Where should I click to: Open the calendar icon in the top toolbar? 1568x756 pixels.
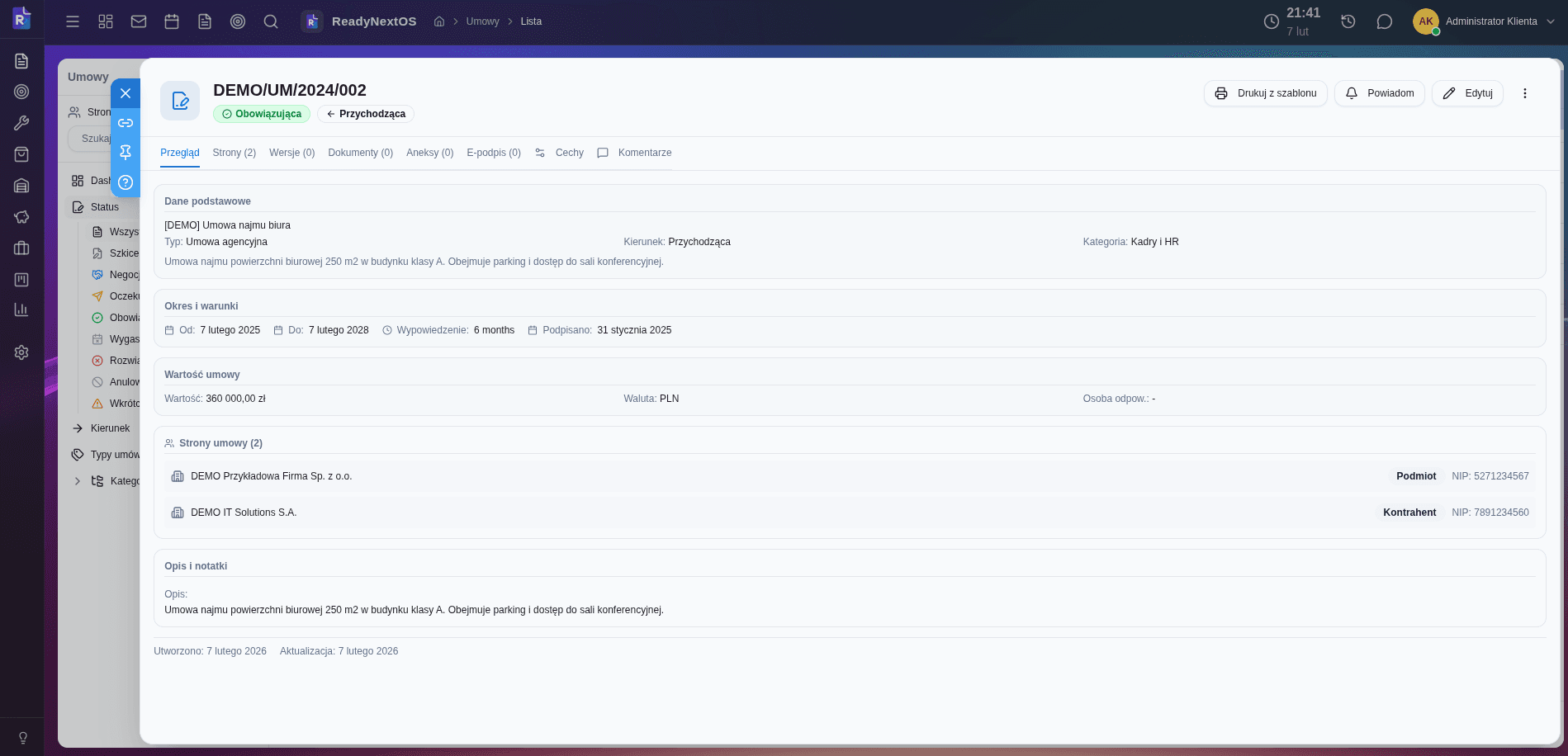coord(172,21)
